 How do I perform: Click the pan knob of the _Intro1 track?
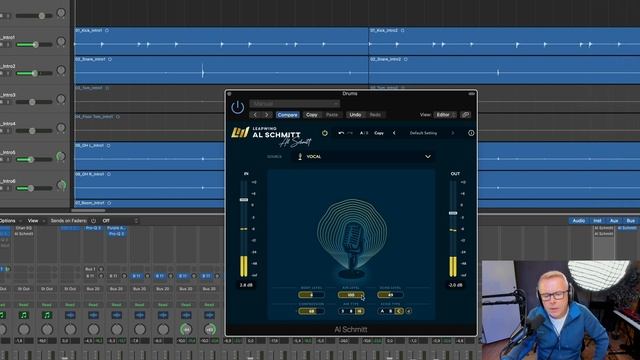(x=61, y=42)
